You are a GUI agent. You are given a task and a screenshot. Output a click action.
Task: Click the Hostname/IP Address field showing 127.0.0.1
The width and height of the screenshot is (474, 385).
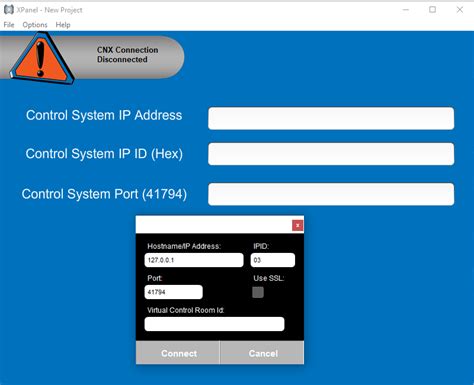(194, 260)
